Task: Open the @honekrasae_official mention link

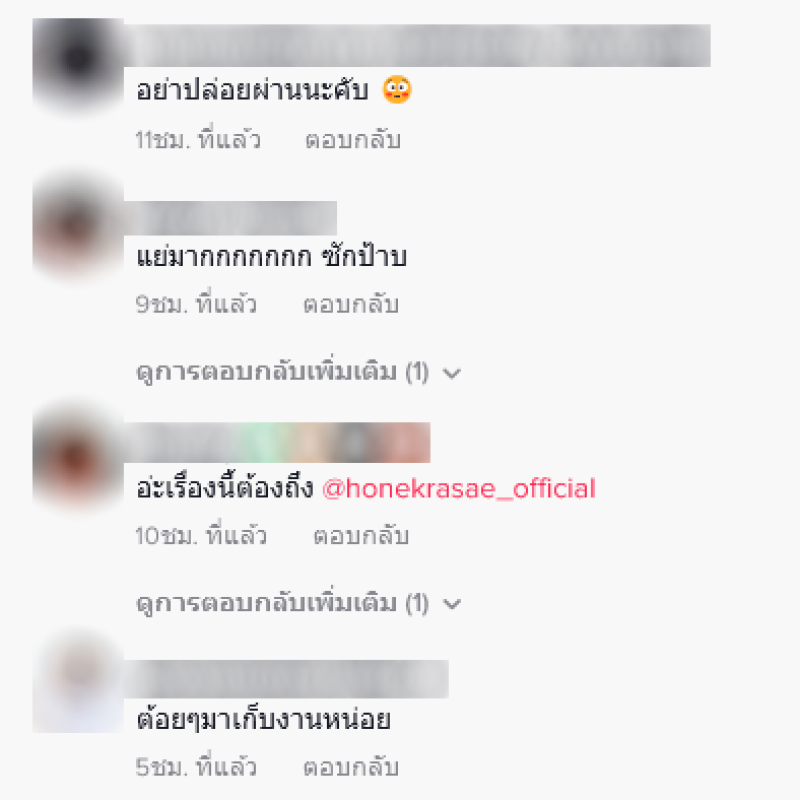Action: 459,488
